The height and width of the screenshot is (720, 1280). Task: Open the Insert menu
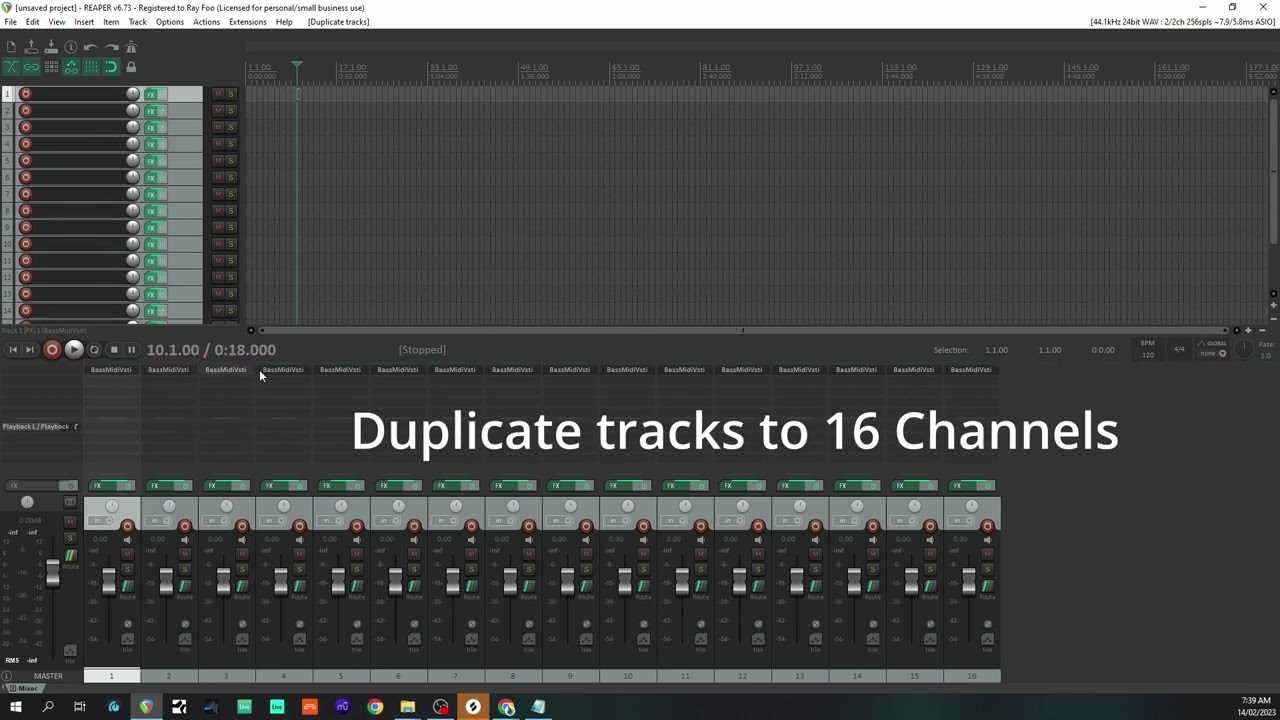click(84, 22)
